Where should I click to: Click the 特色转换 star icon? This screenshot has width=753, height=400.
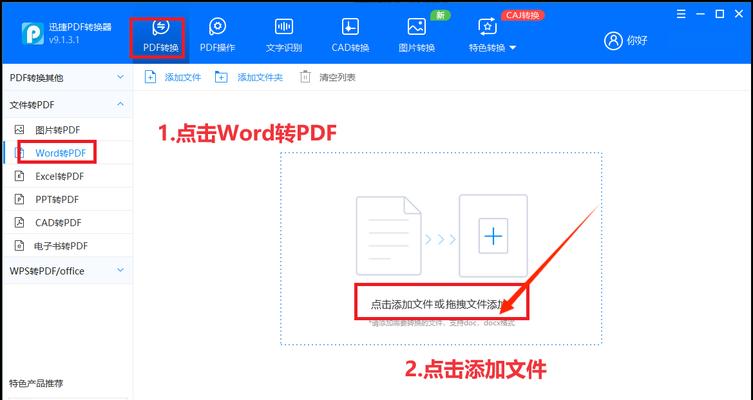point(487,26)
